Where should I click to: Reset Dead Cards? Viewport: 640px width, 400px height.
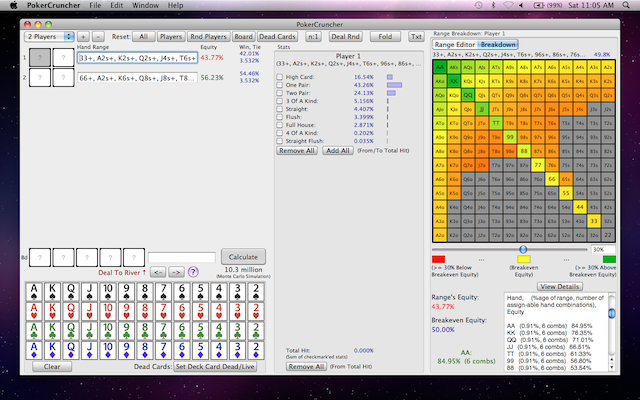click(277, 36)
